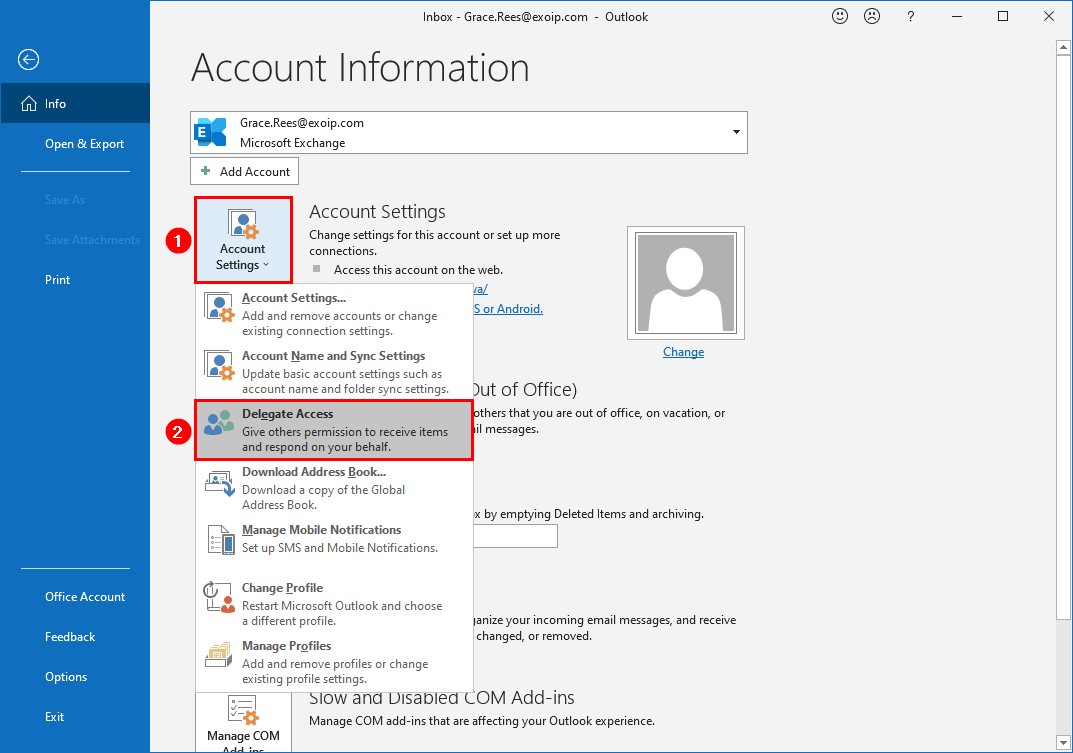Click the Microsoft Exchange account logo
Viewport: 1073px width, 753px height.
coord(211,132)
